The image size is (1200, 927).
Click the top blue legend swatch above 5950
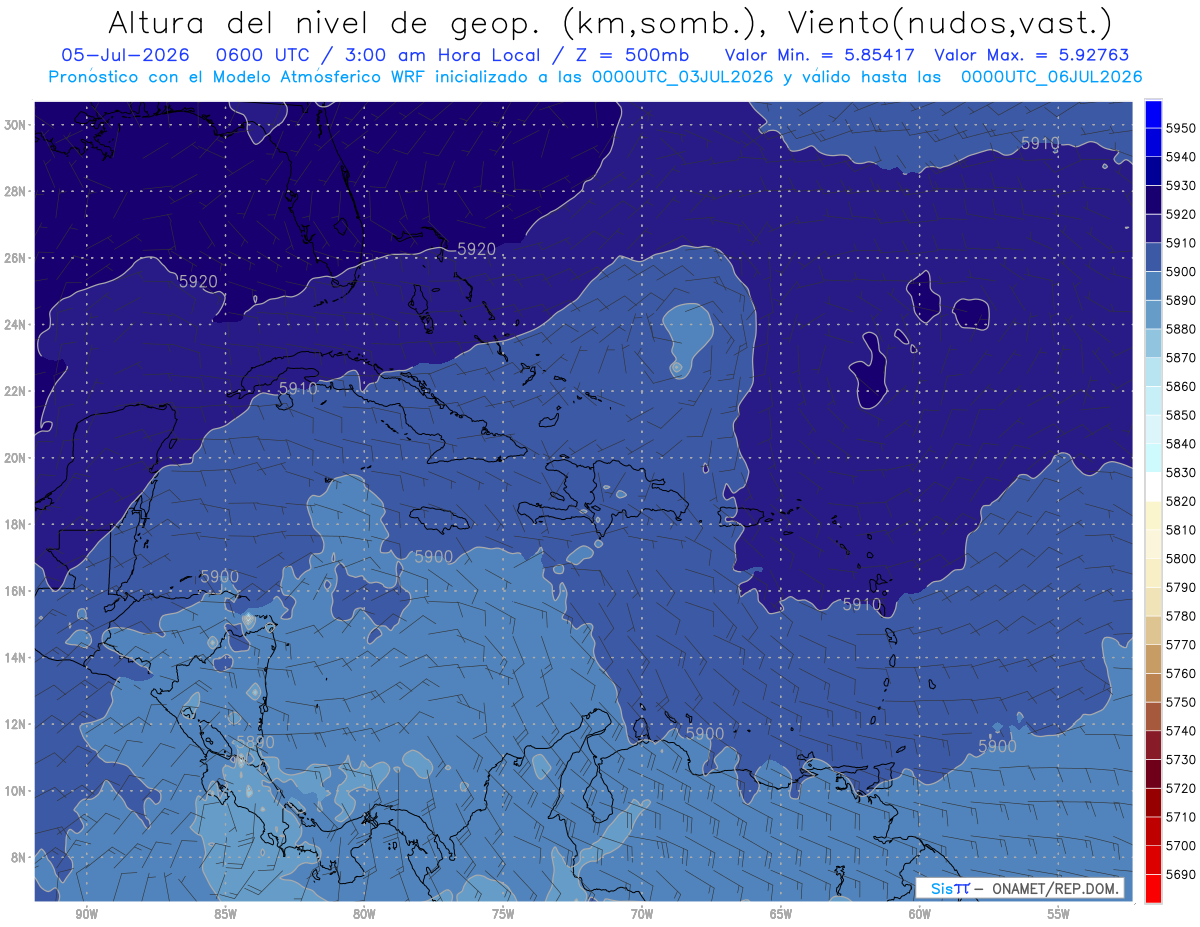(x=1153, y=114)
